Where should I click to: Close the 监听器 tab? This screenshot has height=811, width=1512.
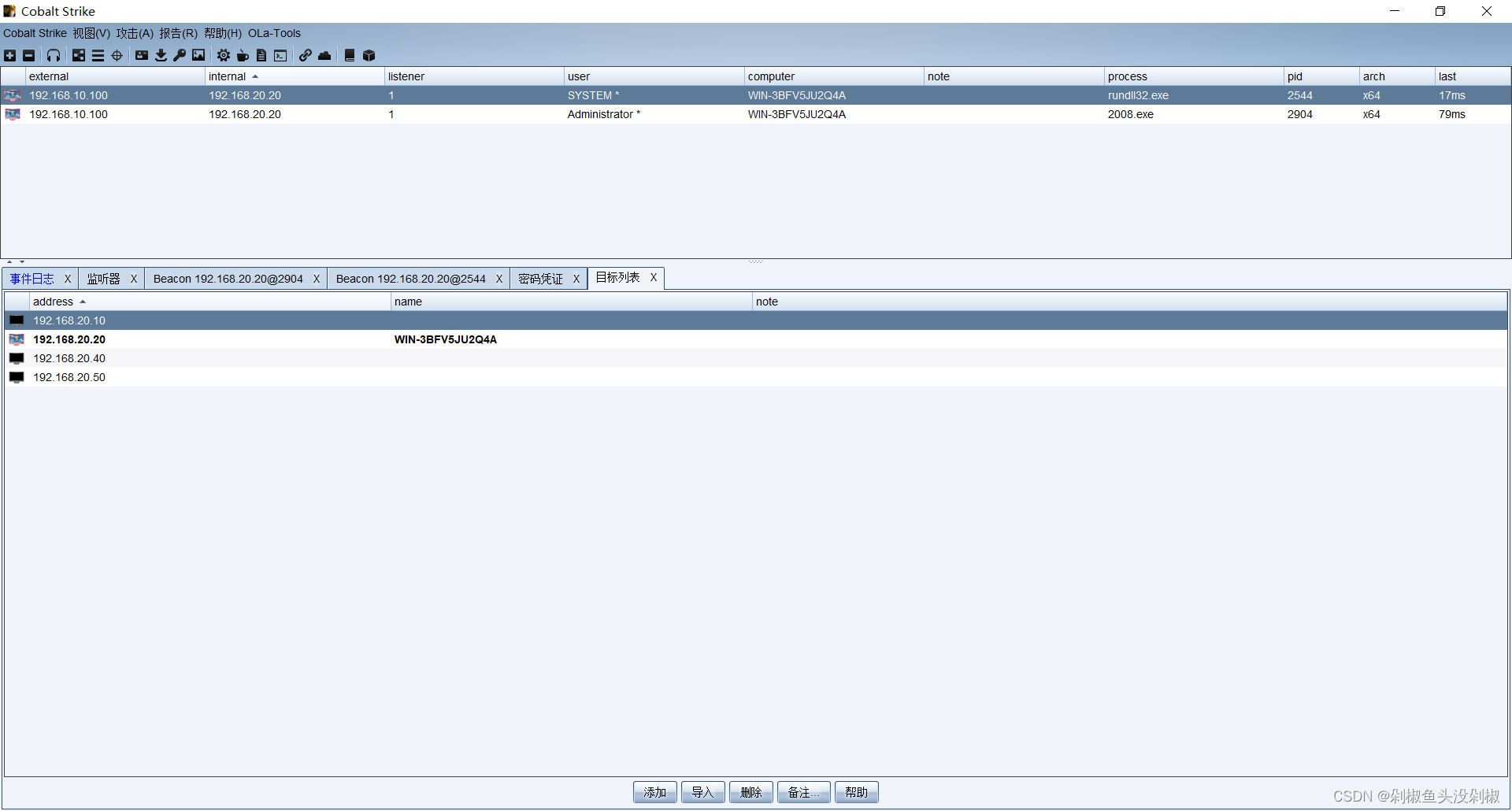133,279
